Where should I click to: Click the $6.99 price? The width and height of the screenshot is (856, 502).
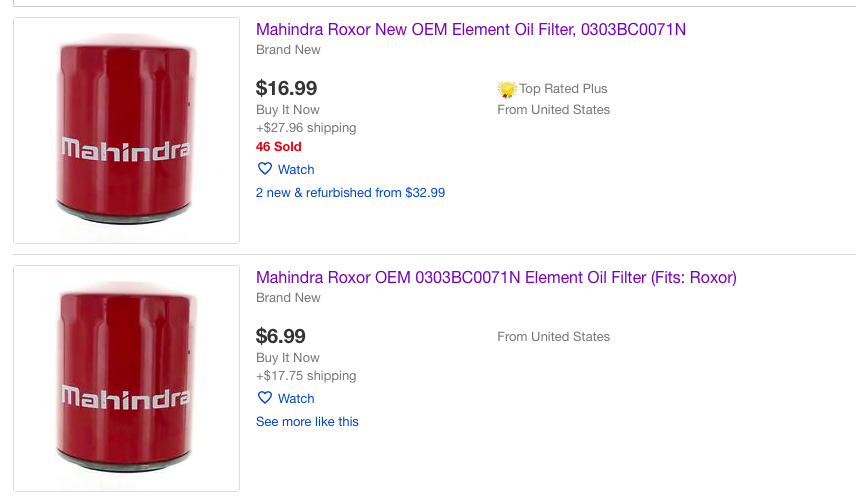tap(281, 336)
